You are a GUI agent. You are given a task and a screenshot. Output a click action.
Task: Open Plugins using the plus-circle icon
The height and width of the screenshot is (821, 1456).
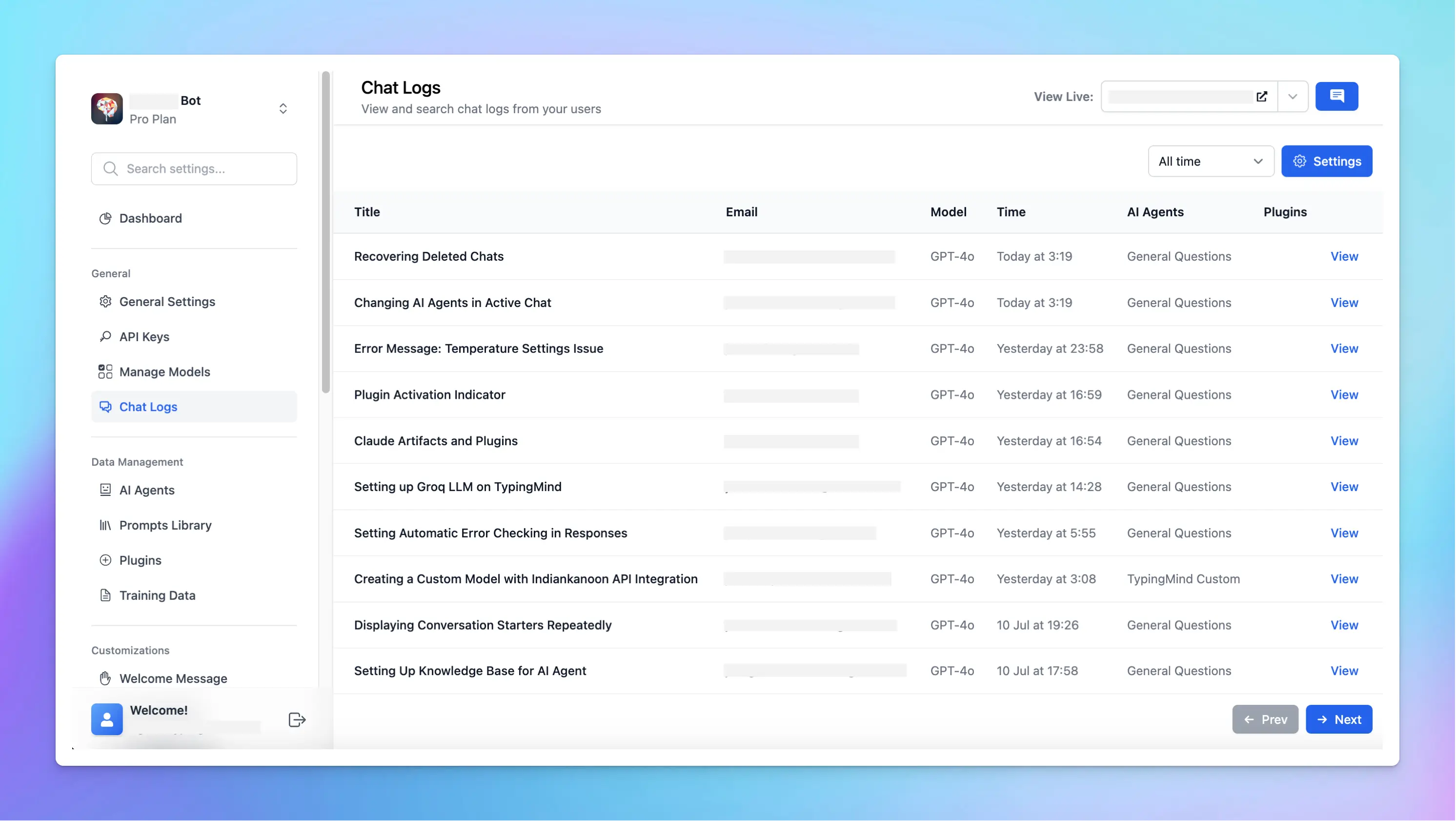106,560
